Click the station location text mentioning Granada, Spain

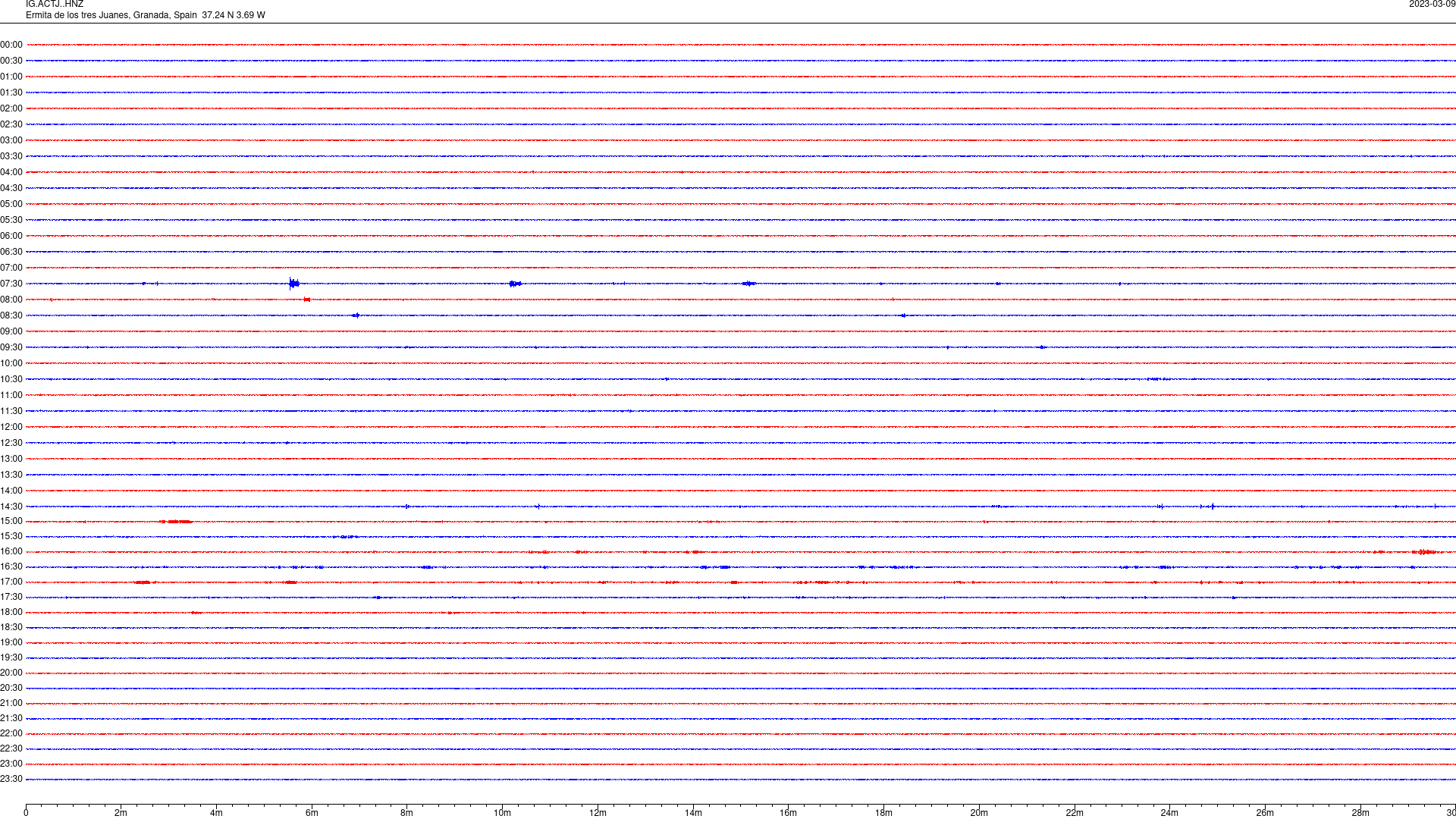145,15
